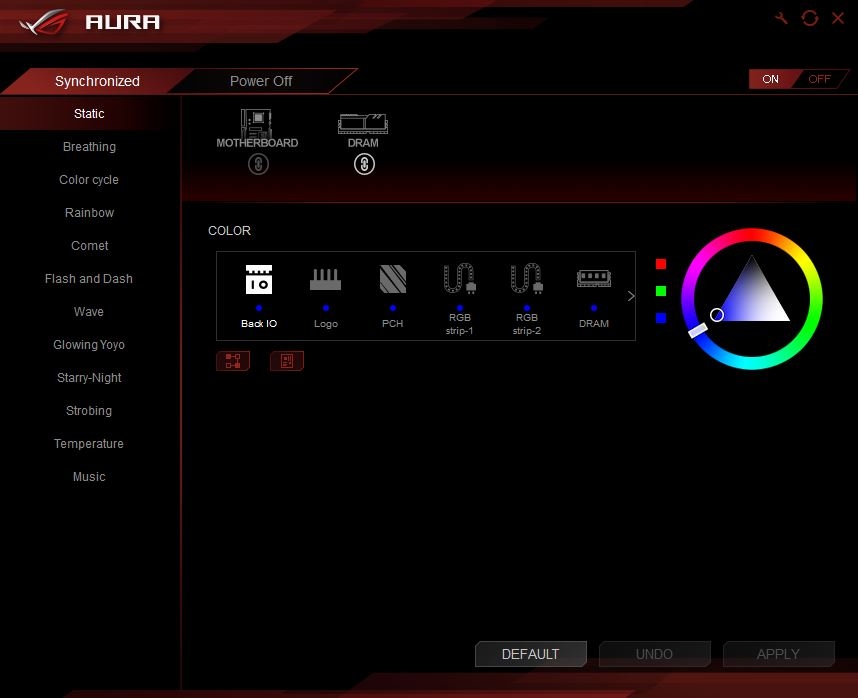Toggle the Motherboard sync link icon
The image size is (858, 698).
258,164
